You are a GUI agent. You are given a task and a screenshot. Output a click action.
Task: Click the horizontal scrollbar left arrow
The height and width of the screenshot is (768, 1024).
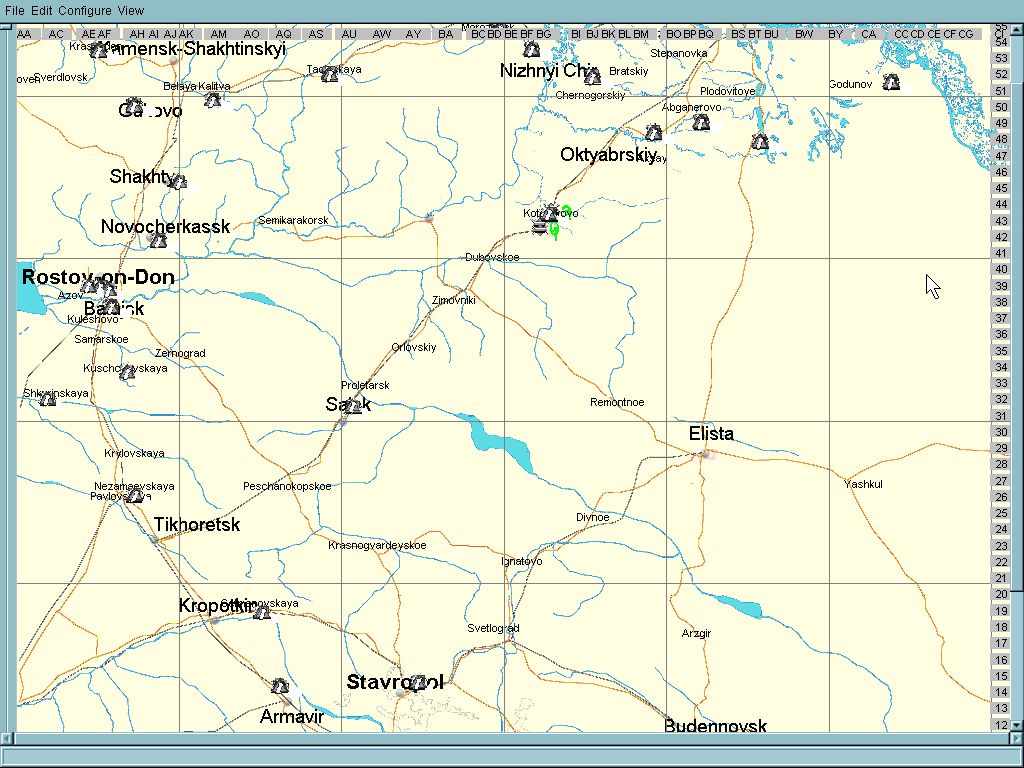(x=6, y=739)
